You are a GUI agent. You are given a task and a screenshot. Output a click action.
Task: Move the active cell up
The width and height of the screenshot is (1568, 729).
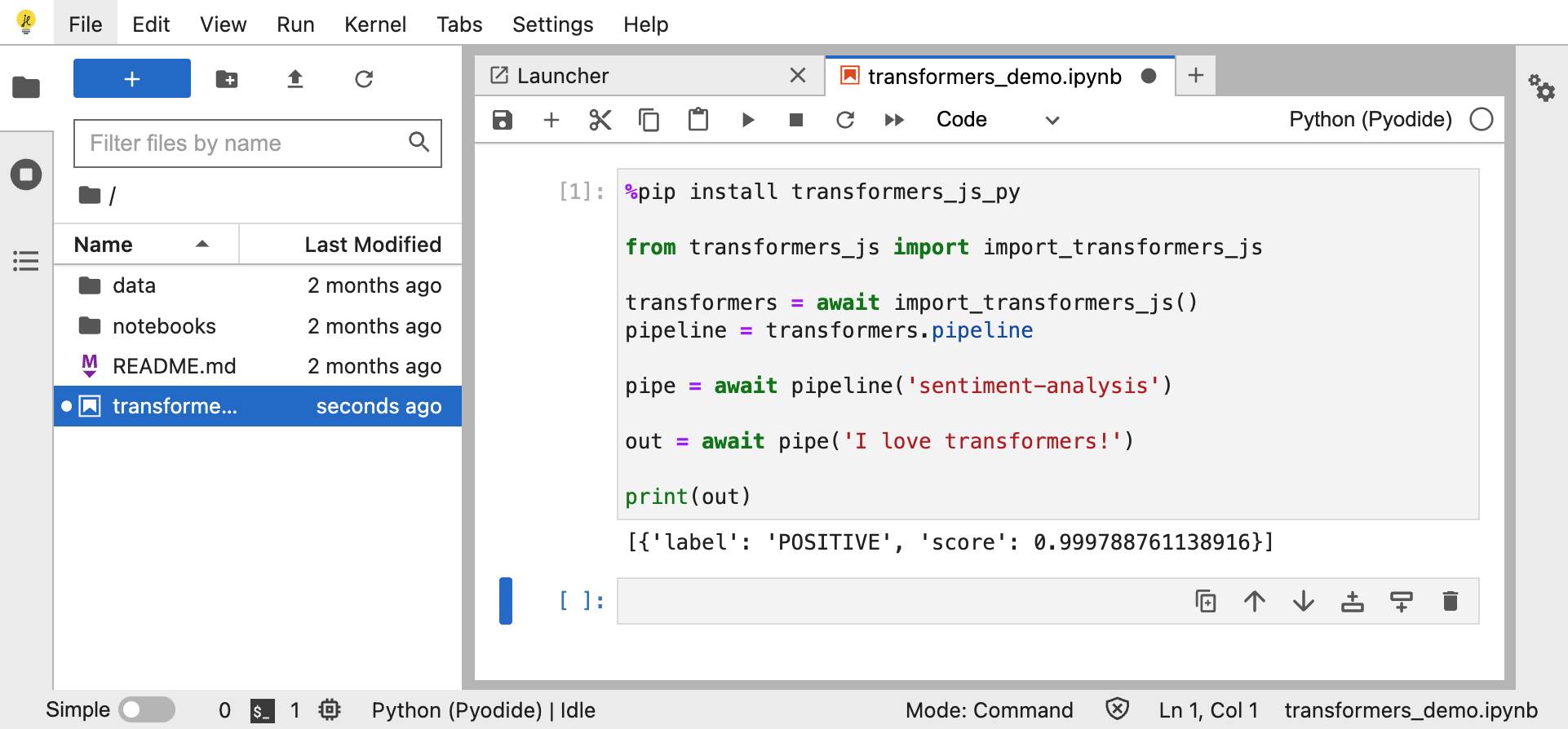point(1255,601)
